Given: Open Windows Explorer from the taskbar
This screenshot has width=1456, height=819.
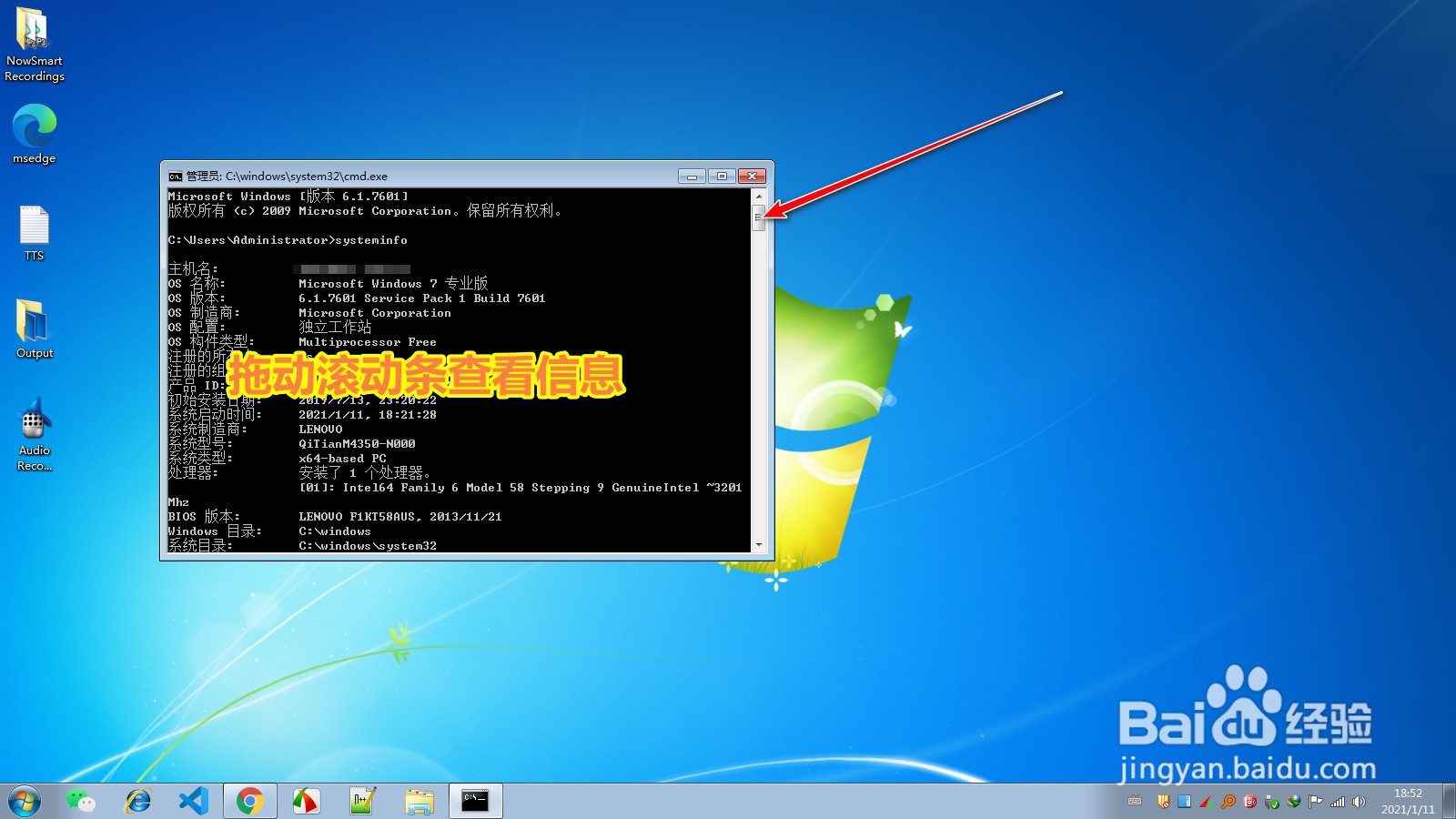Looking at the screenshot, I should (420, 801).
